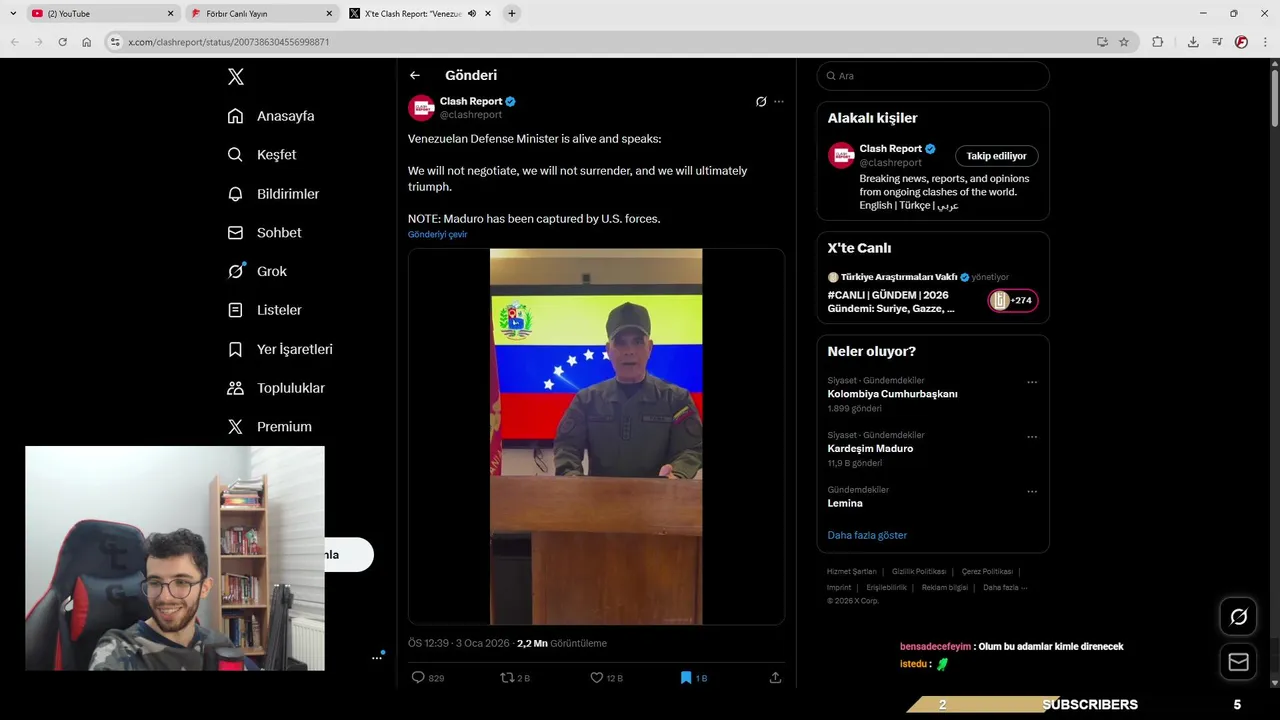
Task: Open Premium in sidebar
Action: [269, 426]
